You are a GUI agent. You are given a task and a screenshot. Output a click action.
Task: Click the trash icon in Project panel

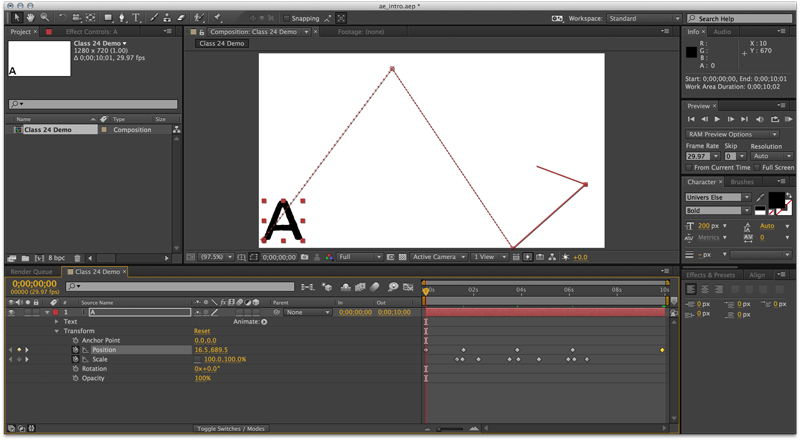tap(78, 258)
